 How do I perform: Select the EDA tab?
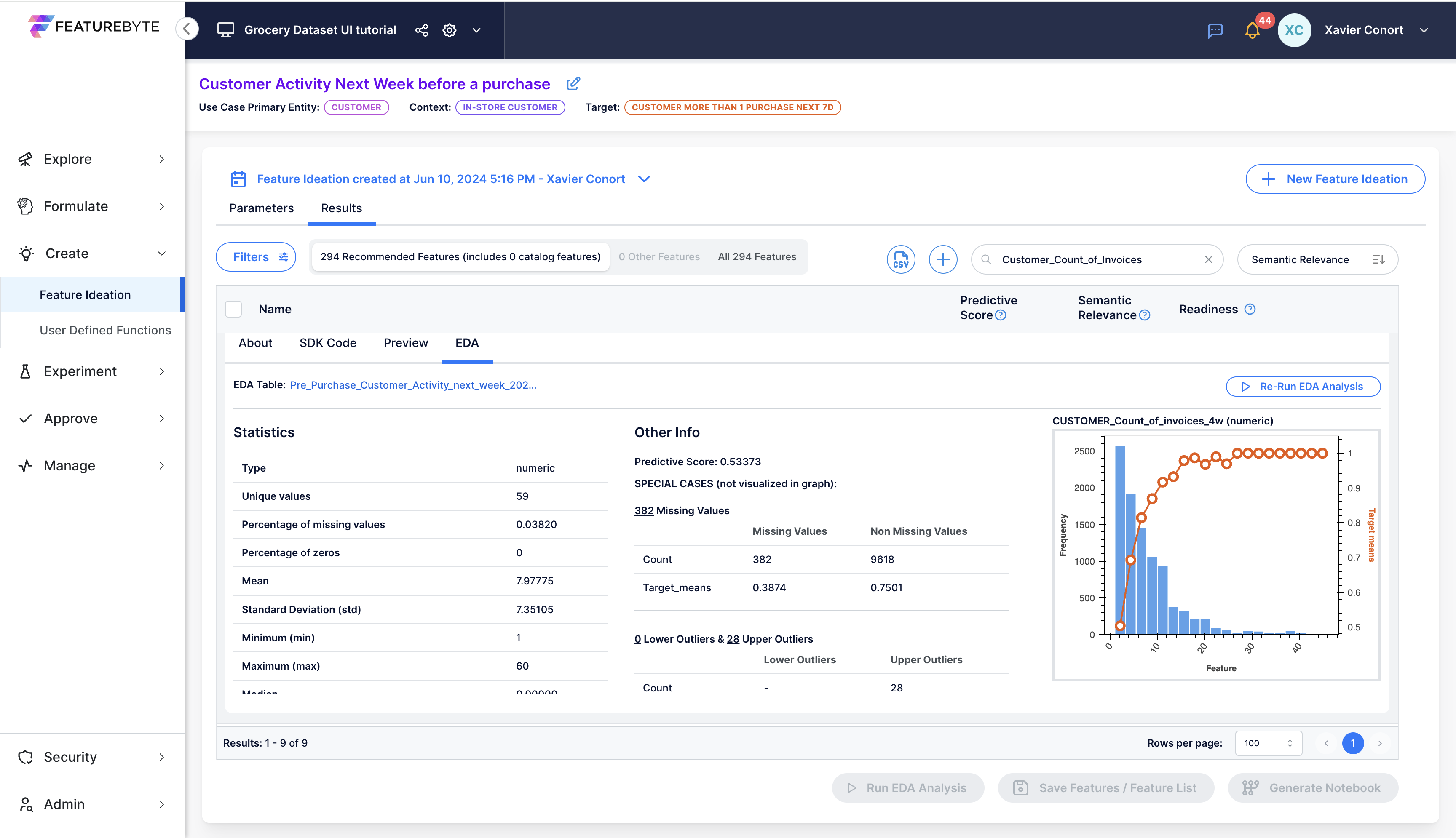pos(467,343)
